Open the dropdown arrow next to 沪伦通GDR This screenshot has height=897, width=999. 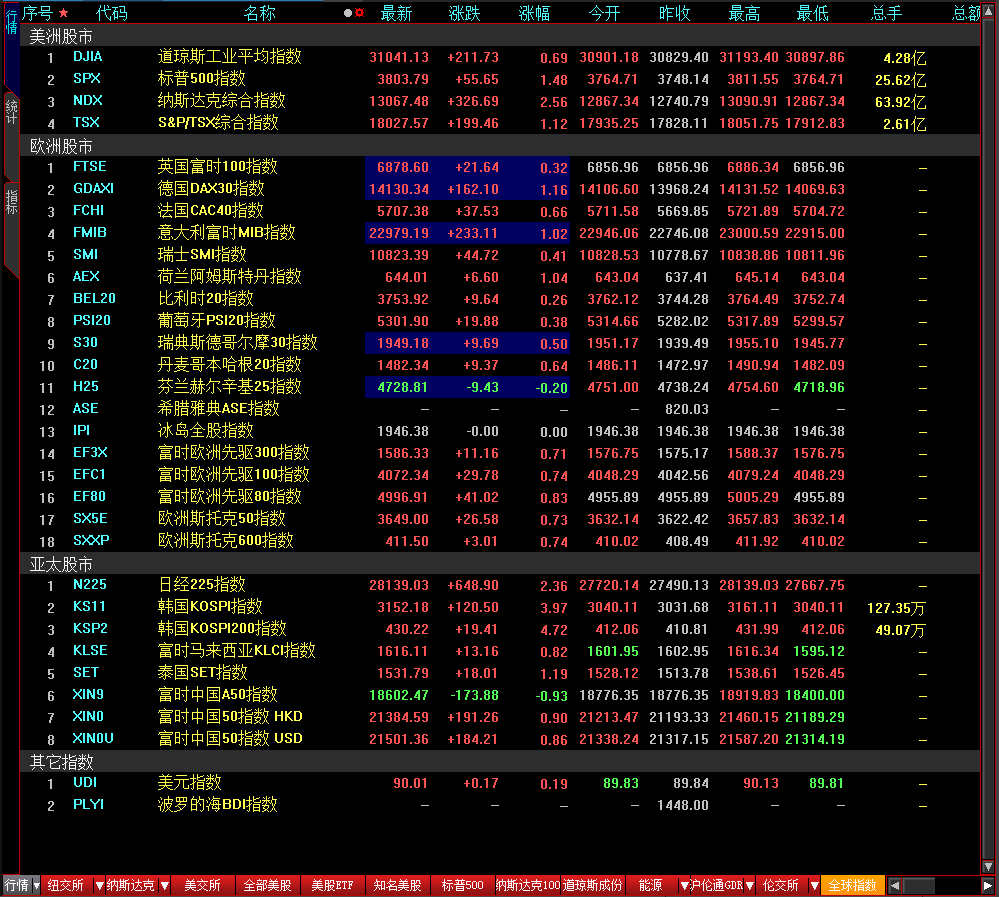(x=749, y=885)
